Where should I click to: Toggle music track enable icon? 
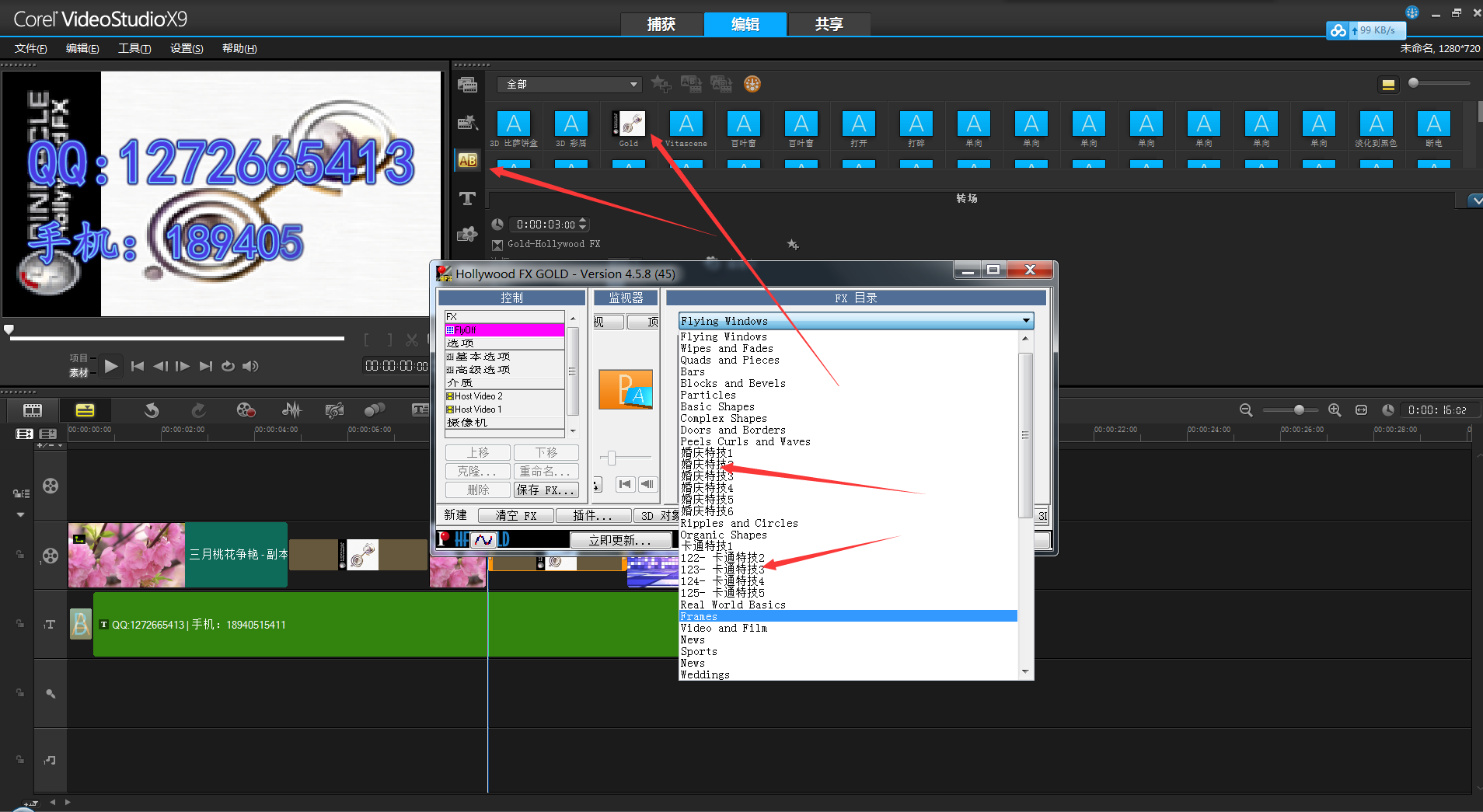(51, 760)
